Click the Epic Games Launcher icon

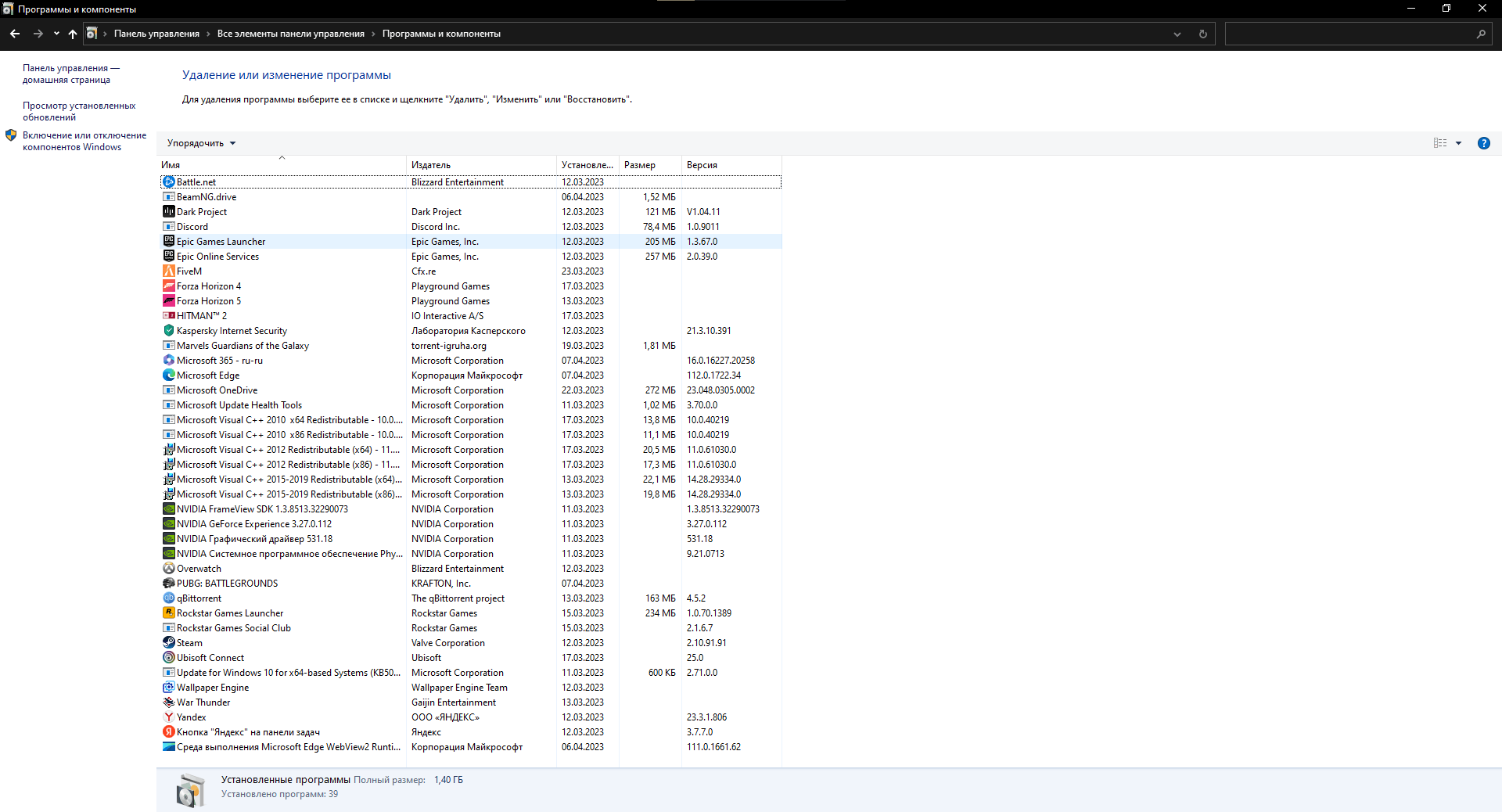(x=168, y=242)
